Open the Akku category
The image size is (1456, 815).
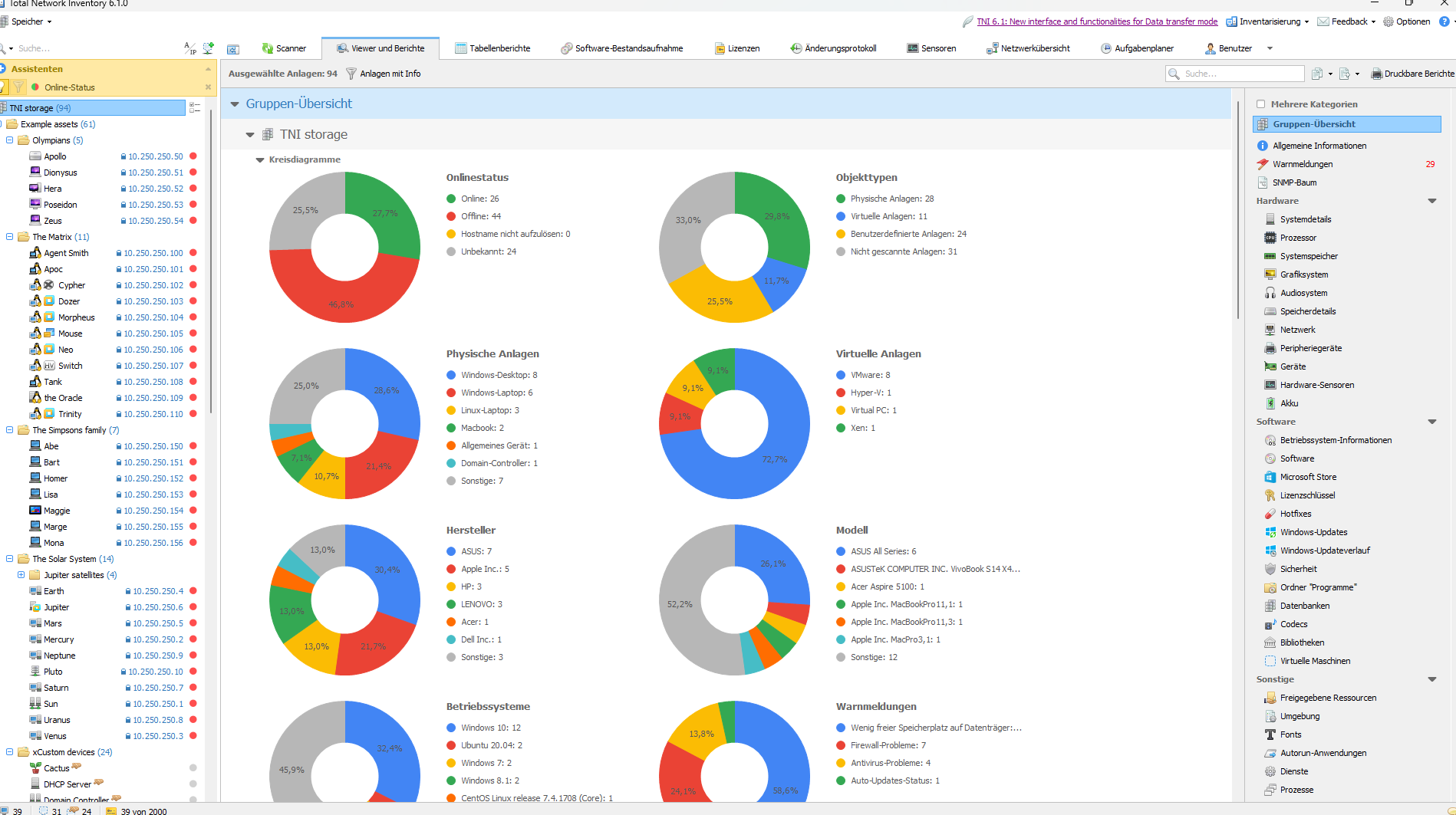[x=1289, y=403]
